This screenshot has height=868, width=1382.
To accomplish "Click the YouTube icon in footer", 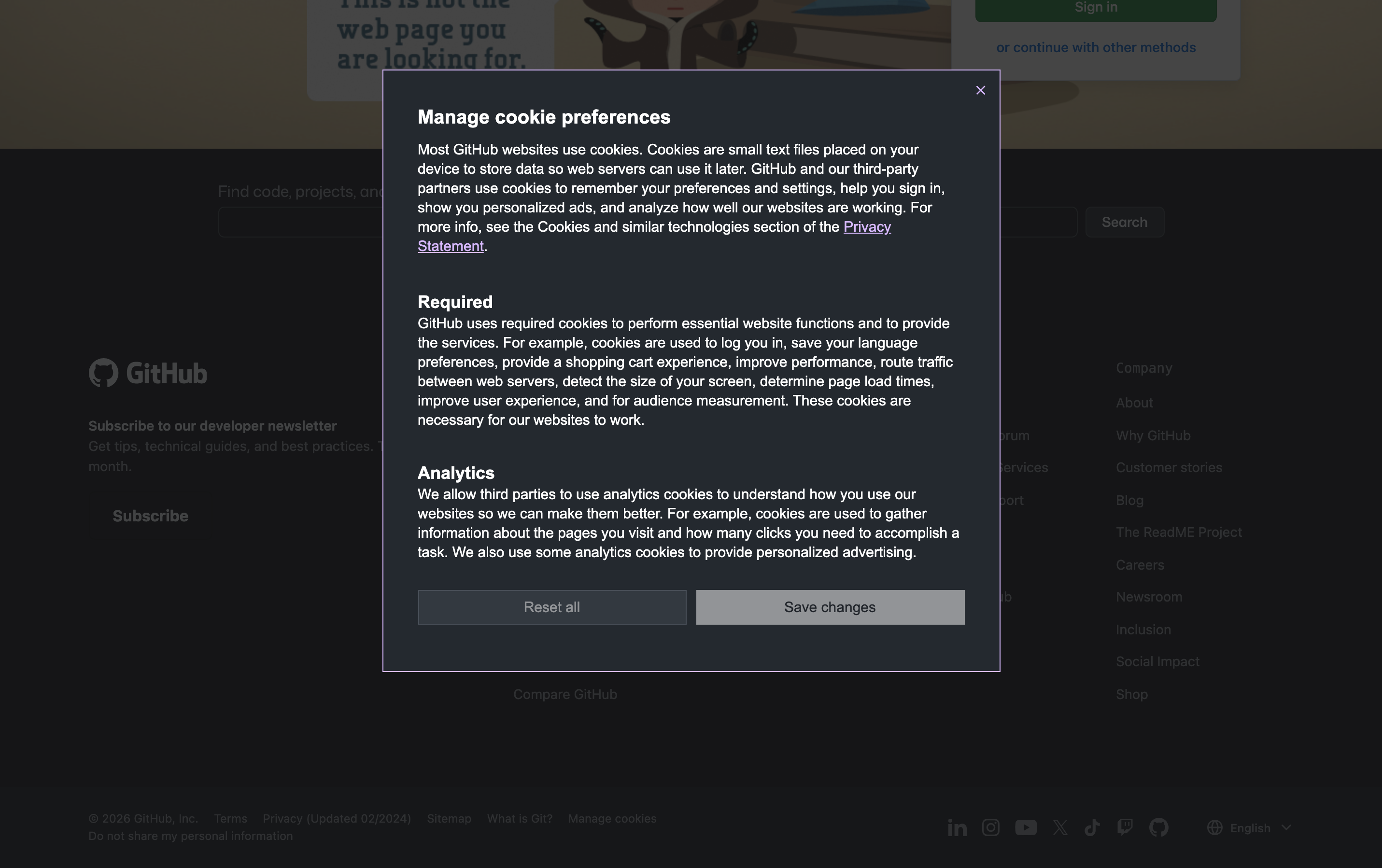I will tap(1026, 827).
